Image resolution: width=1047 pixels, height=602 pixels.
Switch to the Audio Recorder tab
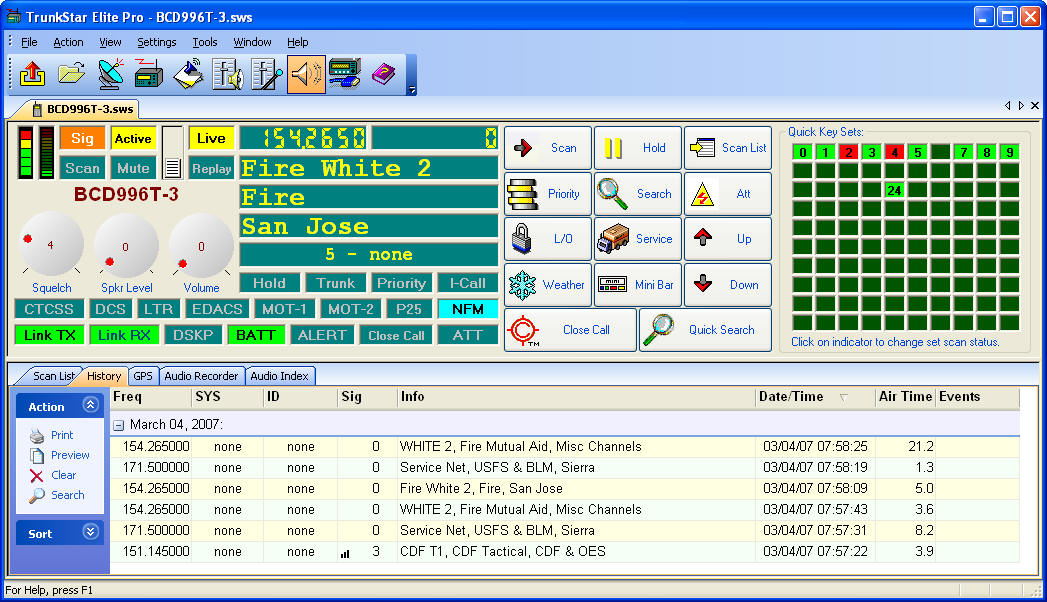click(x=201, y=376)
